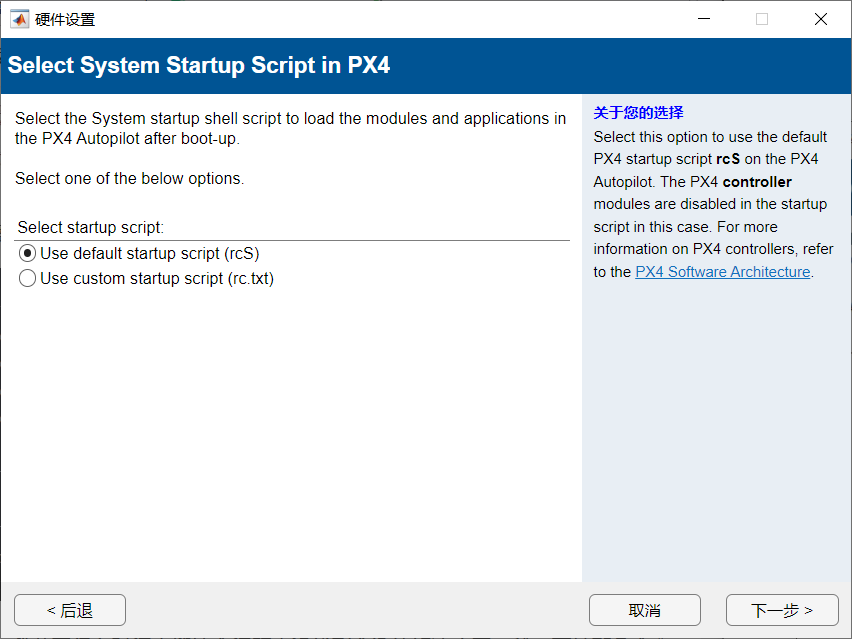The height and width of the screenshot is (639, 852).
Task: Click the blue 'Select System Startup Script' header
Action: click(x=198, y=66)
